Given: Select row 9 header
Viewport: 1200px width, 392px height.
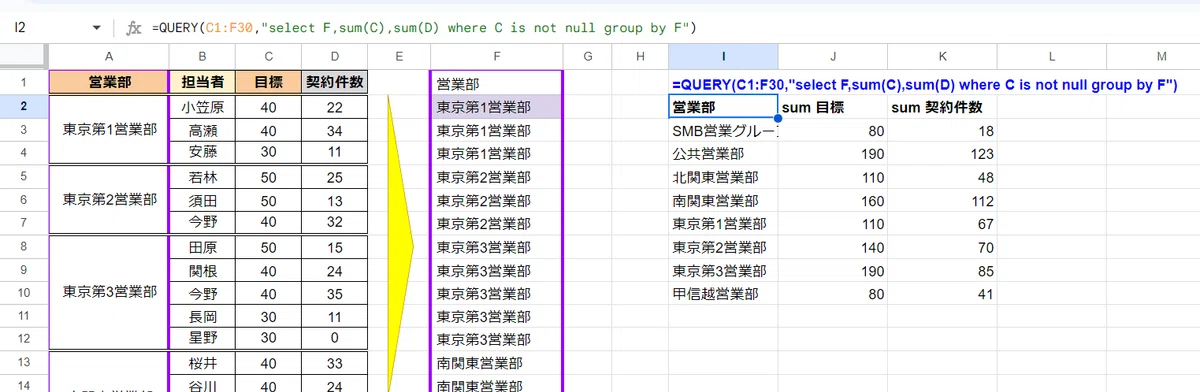Looking at the screenshot, I should pos(24,269).
